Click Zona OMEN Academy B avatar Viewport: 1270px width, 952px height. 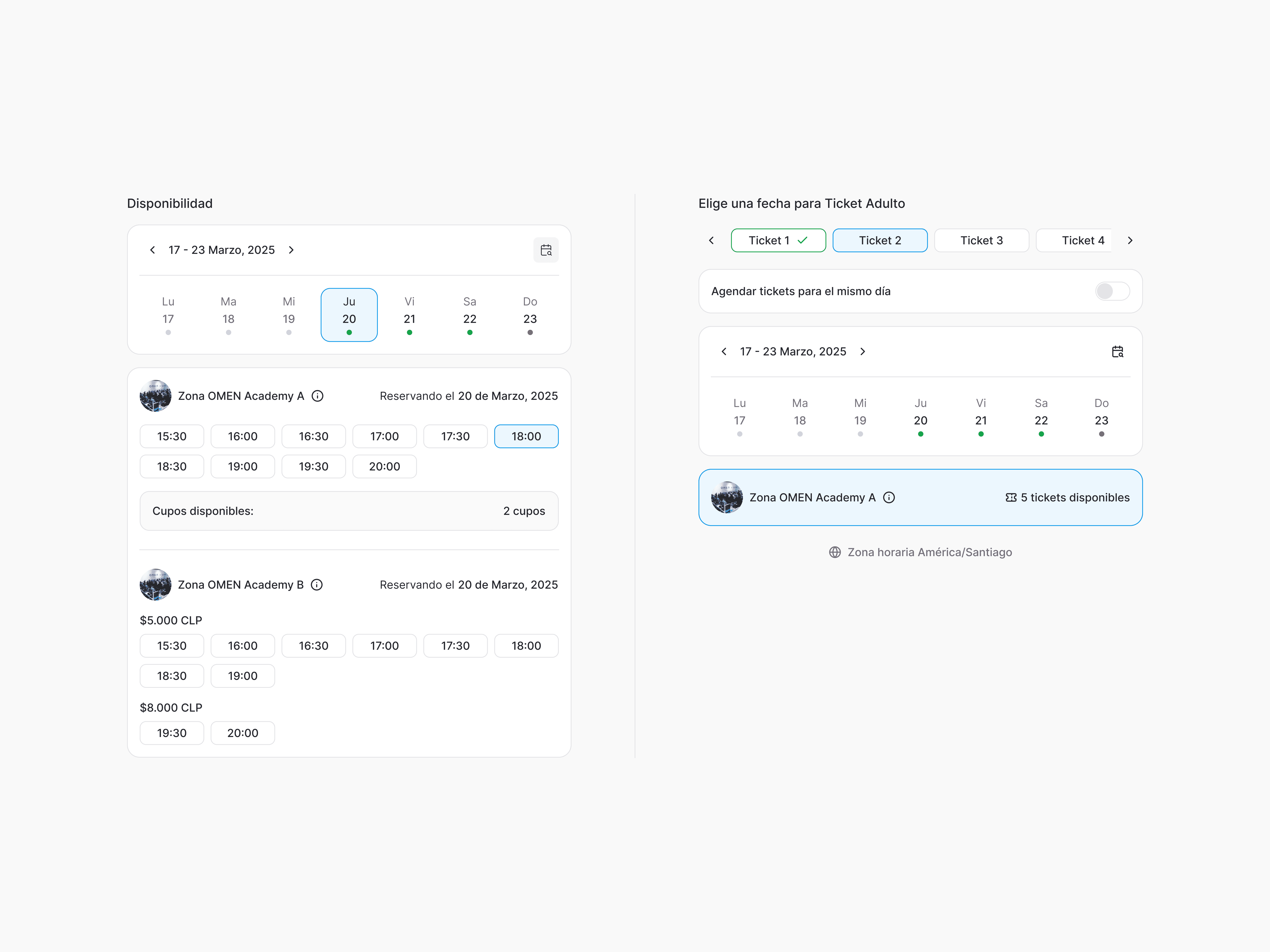pyautogui.click(x=156, y=585)
